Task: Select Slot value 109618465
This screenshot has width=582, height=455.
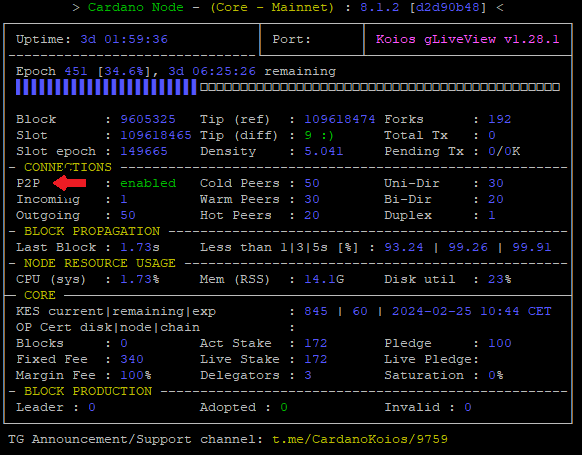Action: pos(156,135)
